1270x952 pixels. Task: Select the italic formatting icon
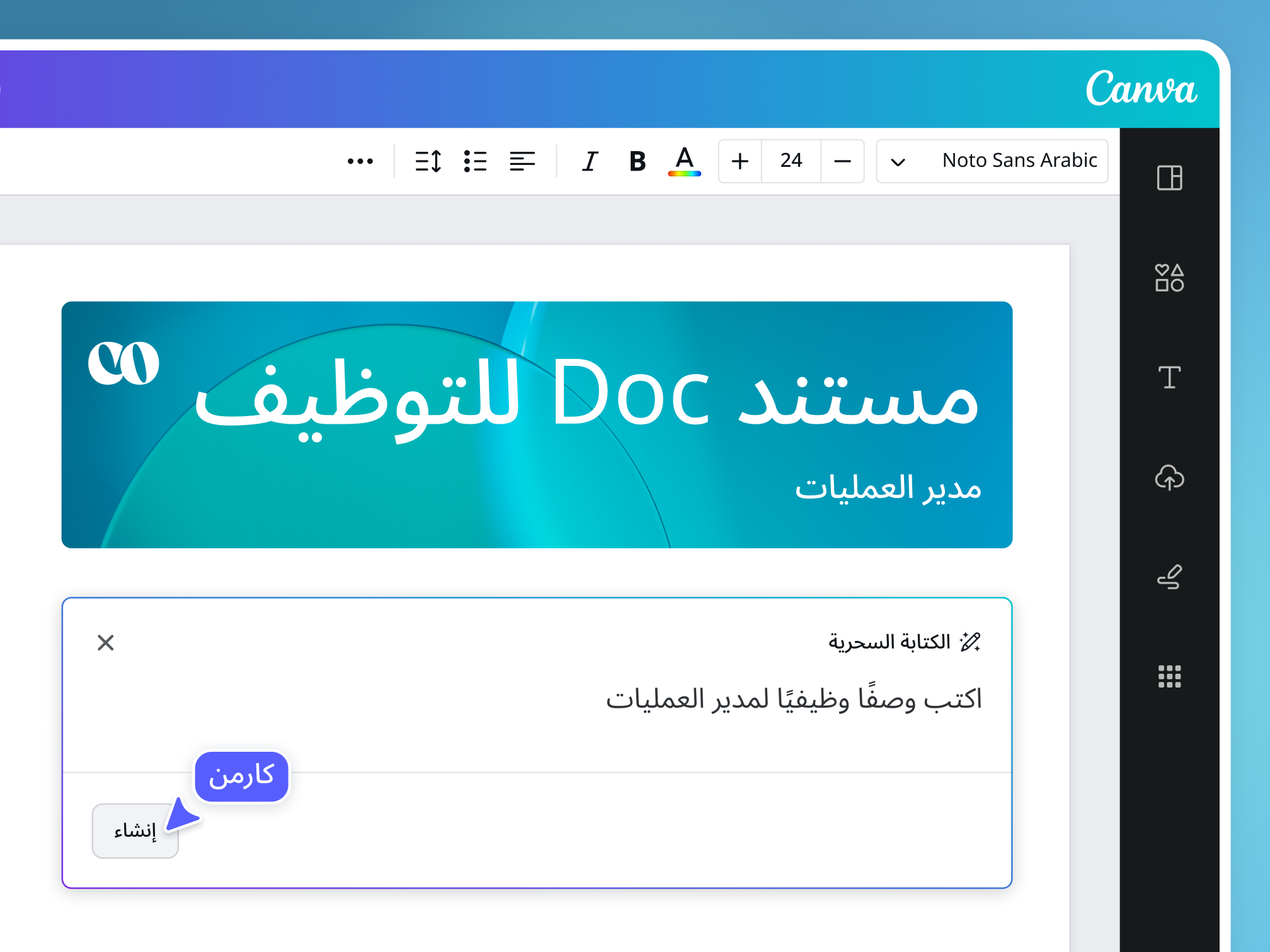click(x=588, y=161)
